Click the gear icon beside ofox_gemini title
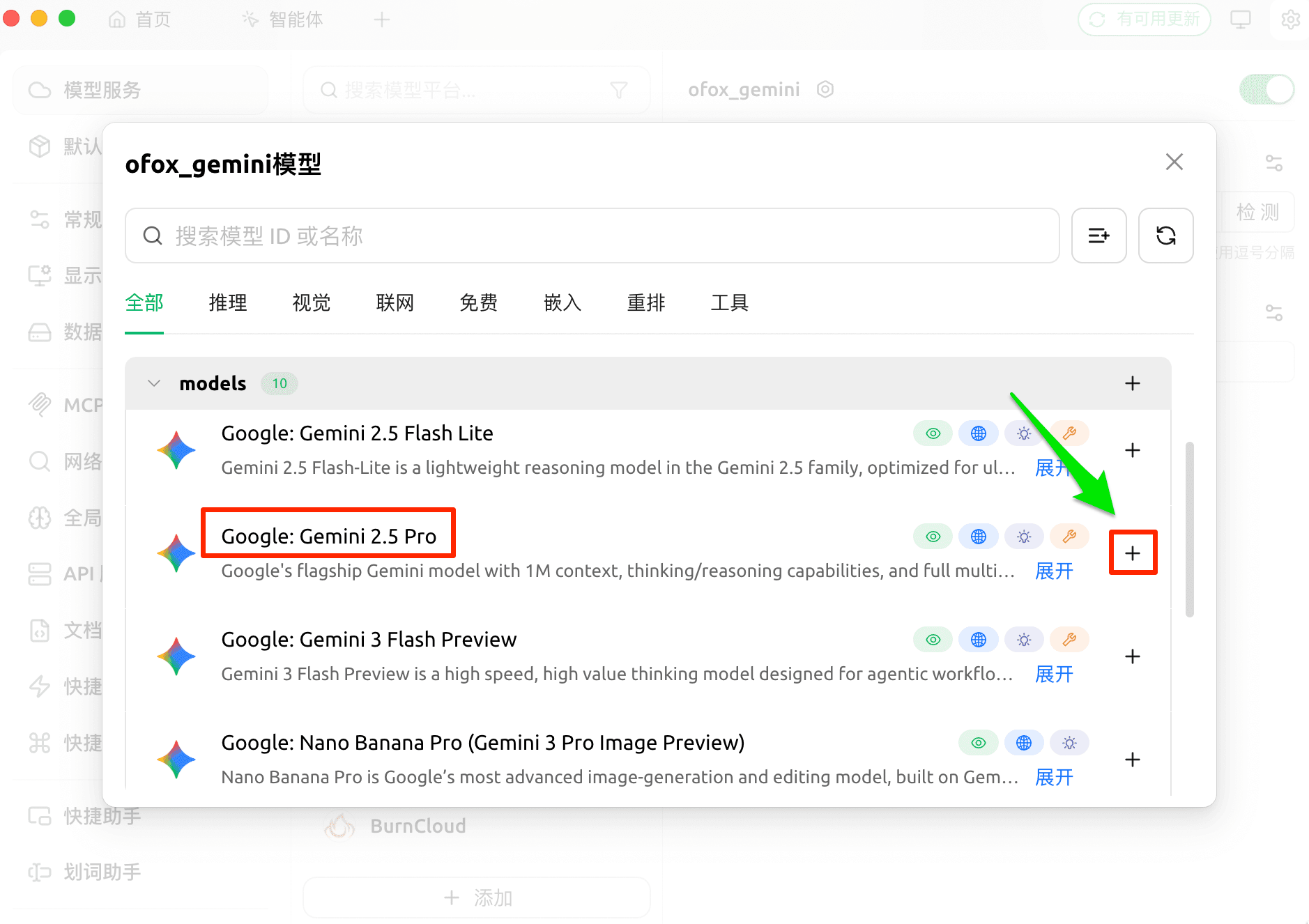The image size is (1309, 924). (825, 89)
